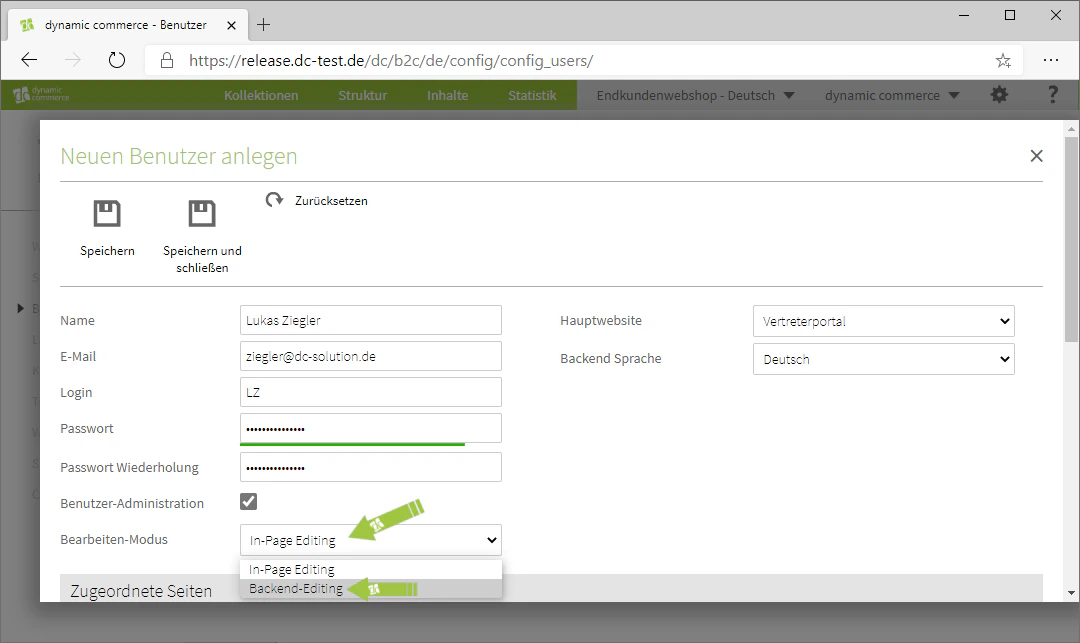Click the Bearbeiten-Modus label
Screen dimensions: 1080x643
tap(114, 539)
